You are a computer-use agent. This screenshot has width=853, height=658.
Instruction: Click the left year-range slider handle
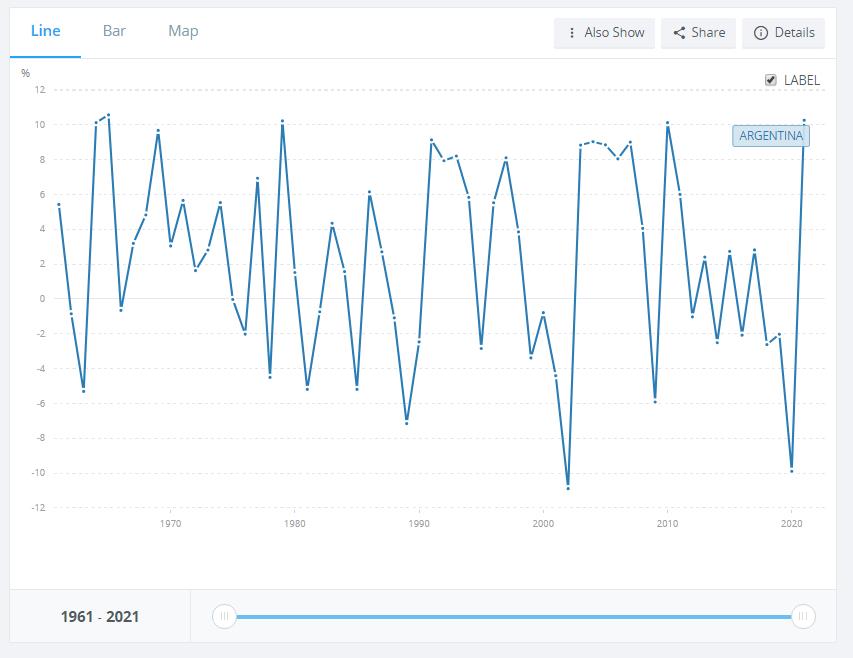[224, 617]
